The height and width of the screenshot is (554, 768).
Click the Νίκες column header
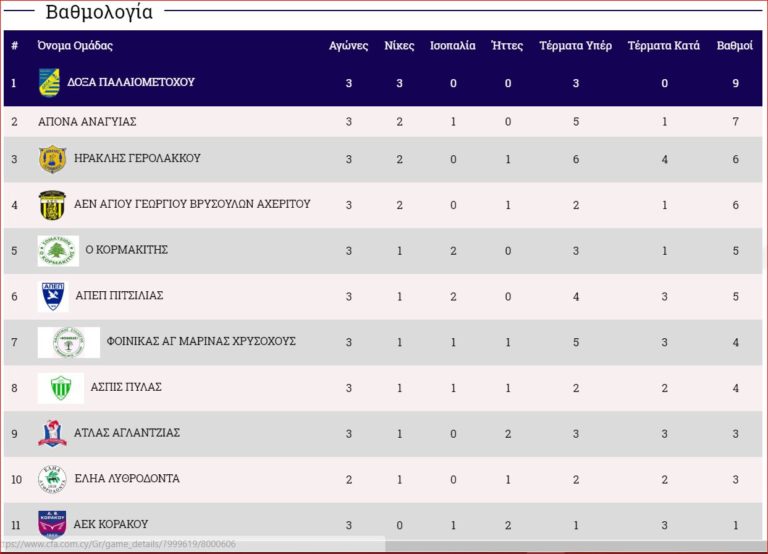pos(399,46)
